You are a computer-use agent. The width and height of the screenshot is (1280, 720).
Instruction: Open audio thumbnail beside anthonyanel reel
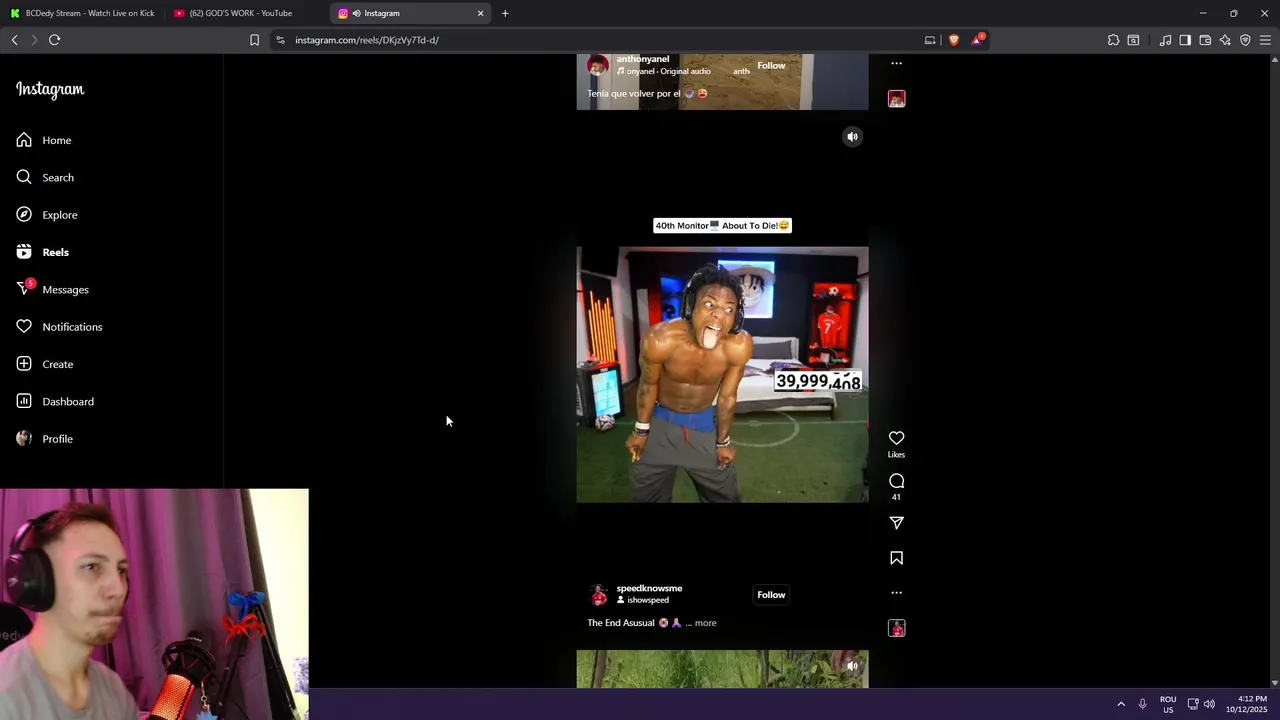pos(896,99)
